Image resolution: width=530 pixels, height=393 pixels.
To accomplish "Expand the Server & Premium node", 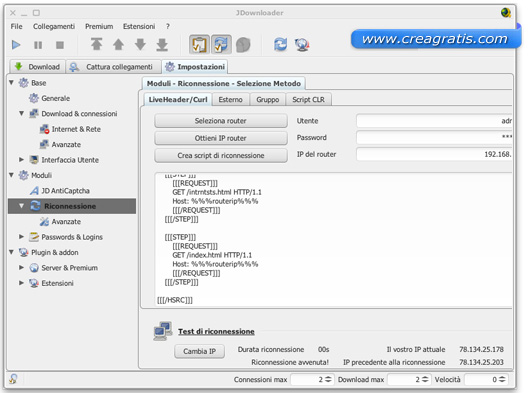I will click(22, 268).
